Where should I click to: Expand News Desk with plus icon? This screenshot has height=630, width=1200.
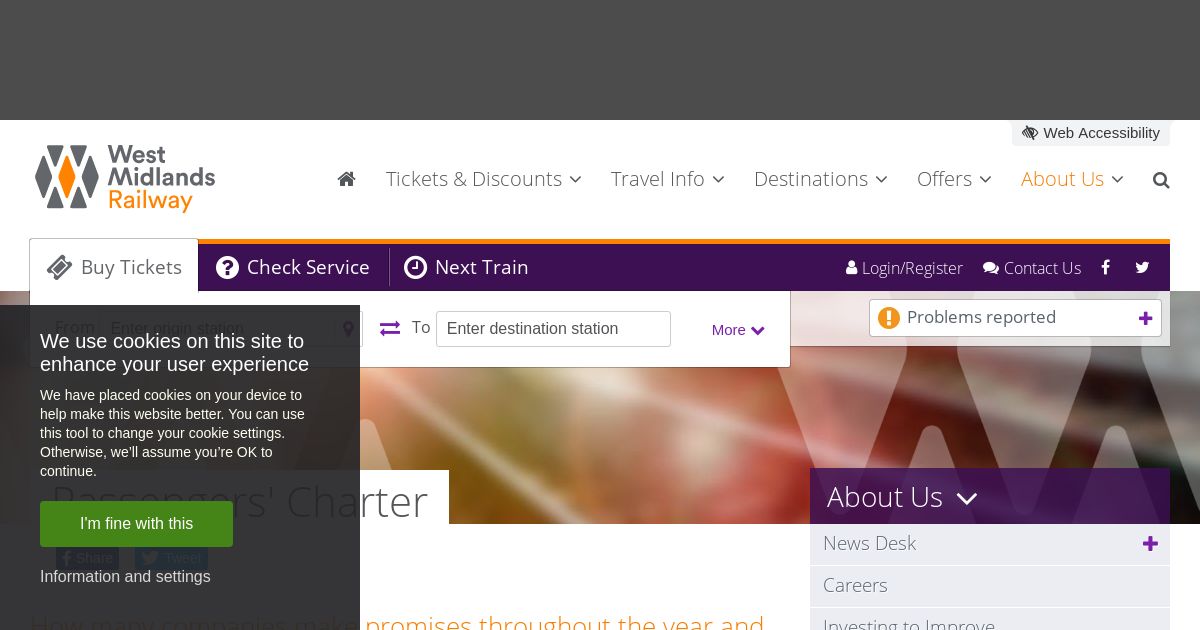tap(1150, 544)
